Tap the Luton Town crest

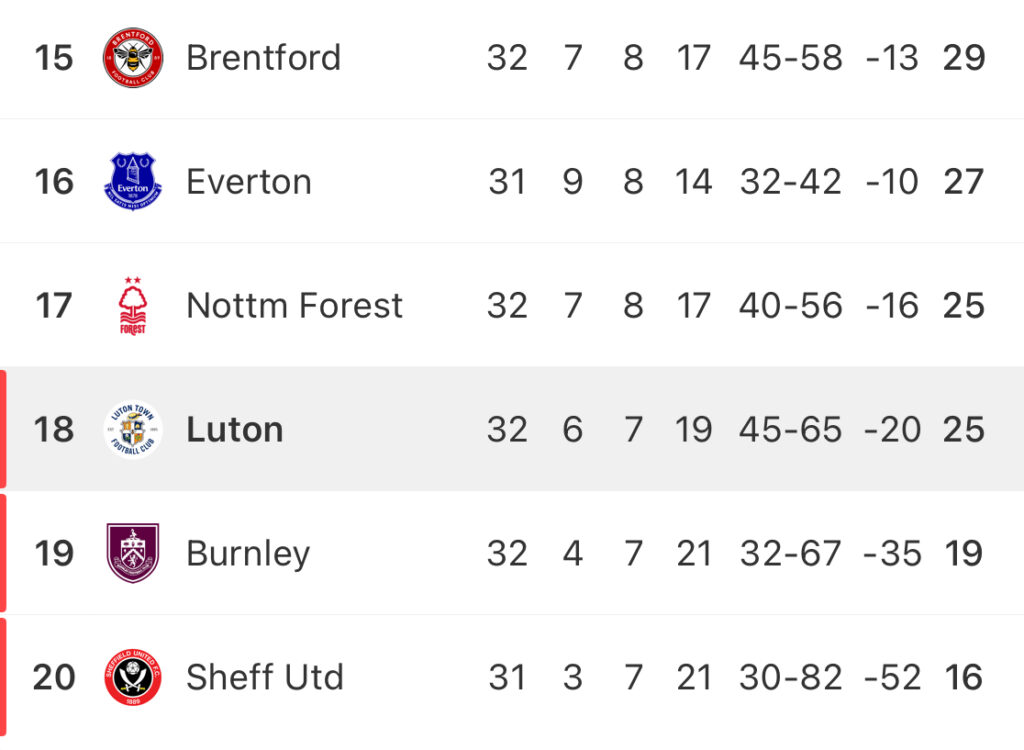coord(133,429)
